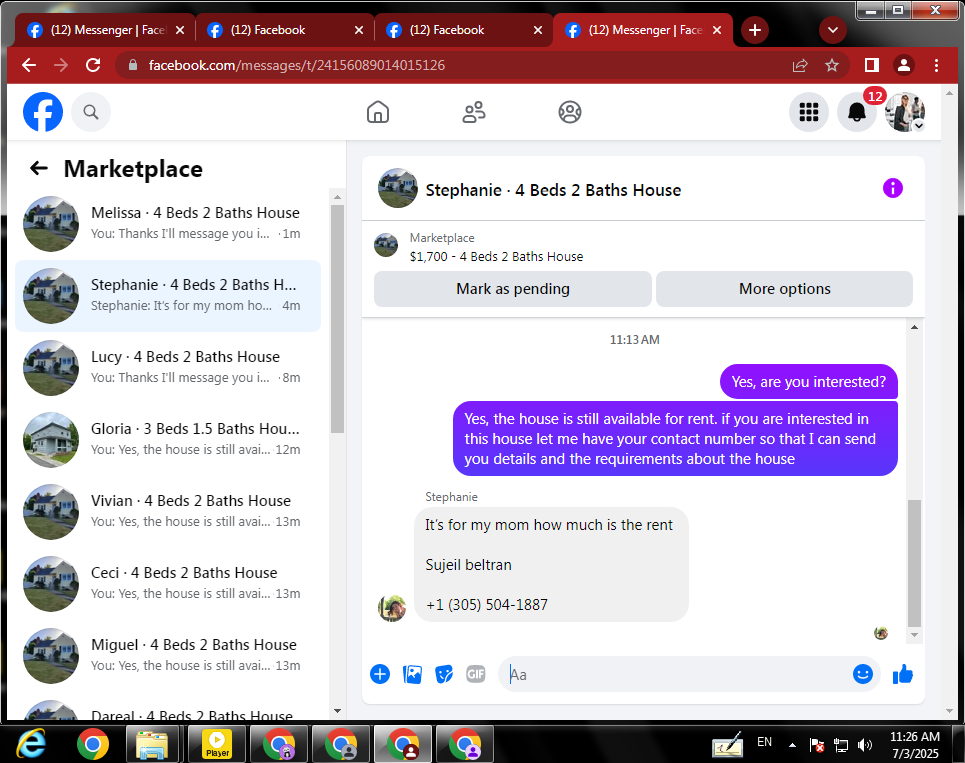Open the Groups icon in top navigation
965x763 pixels.
point(570,112)
